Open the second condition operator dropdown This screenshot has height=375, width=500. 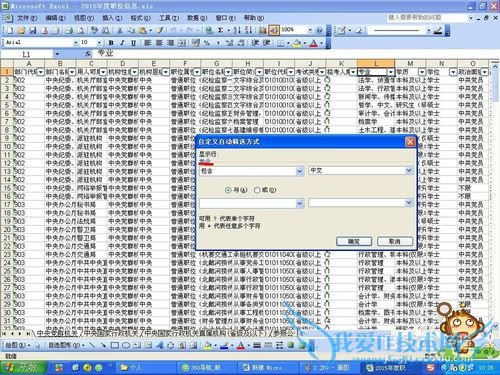(299, 203)
